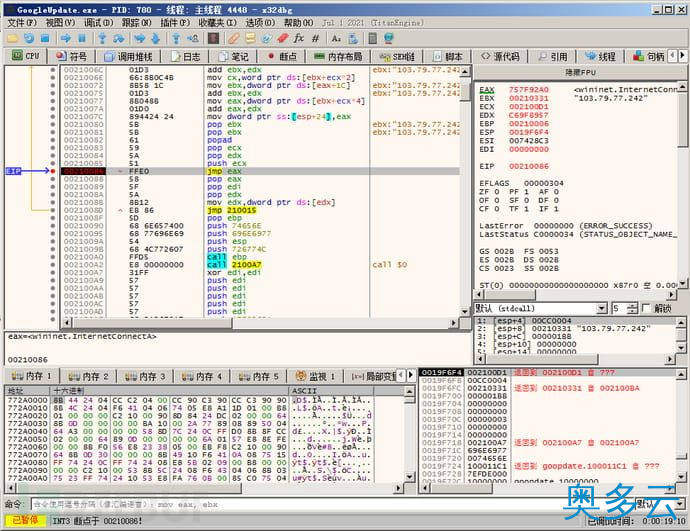The image size is (690, 531).
Task: Open the 默认 dropdown beside the command bar
Action: coord(661,504)
